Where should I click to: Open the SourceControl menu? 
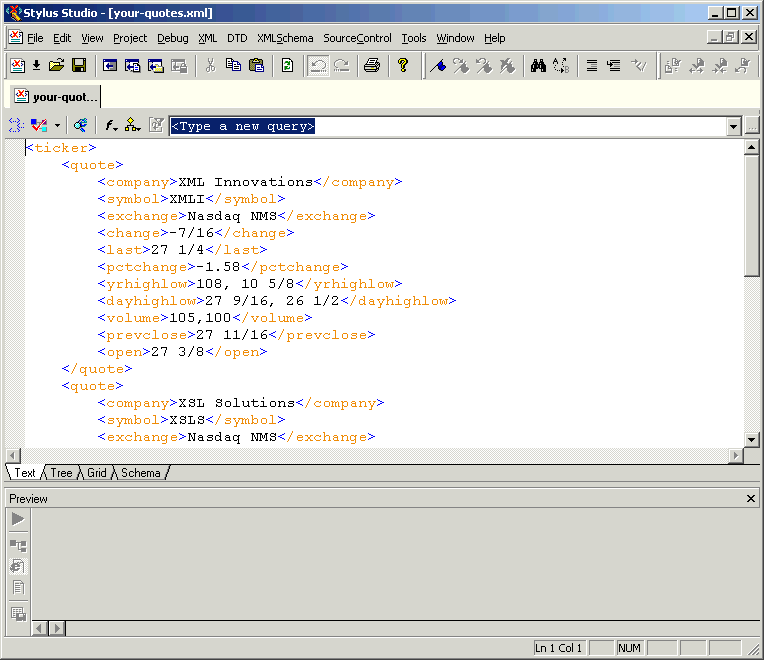pyautogui.click(x=357, y=38)
